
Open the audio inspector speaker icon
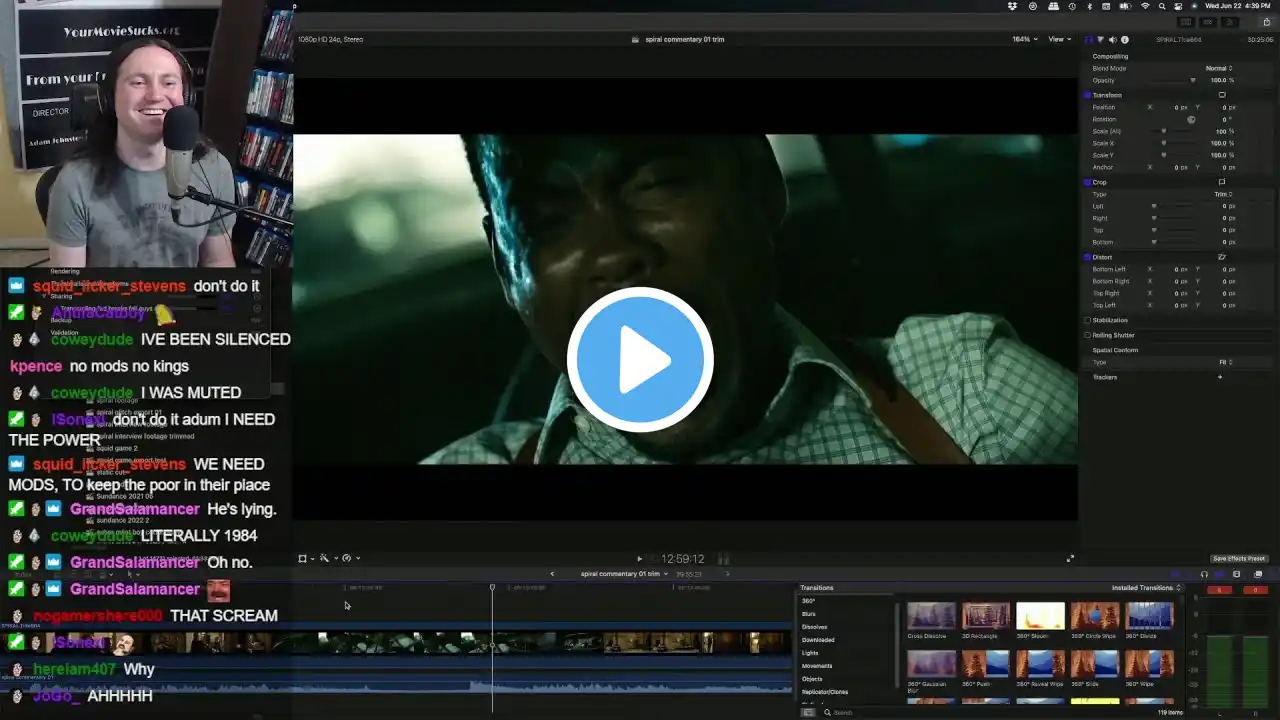1112,40
